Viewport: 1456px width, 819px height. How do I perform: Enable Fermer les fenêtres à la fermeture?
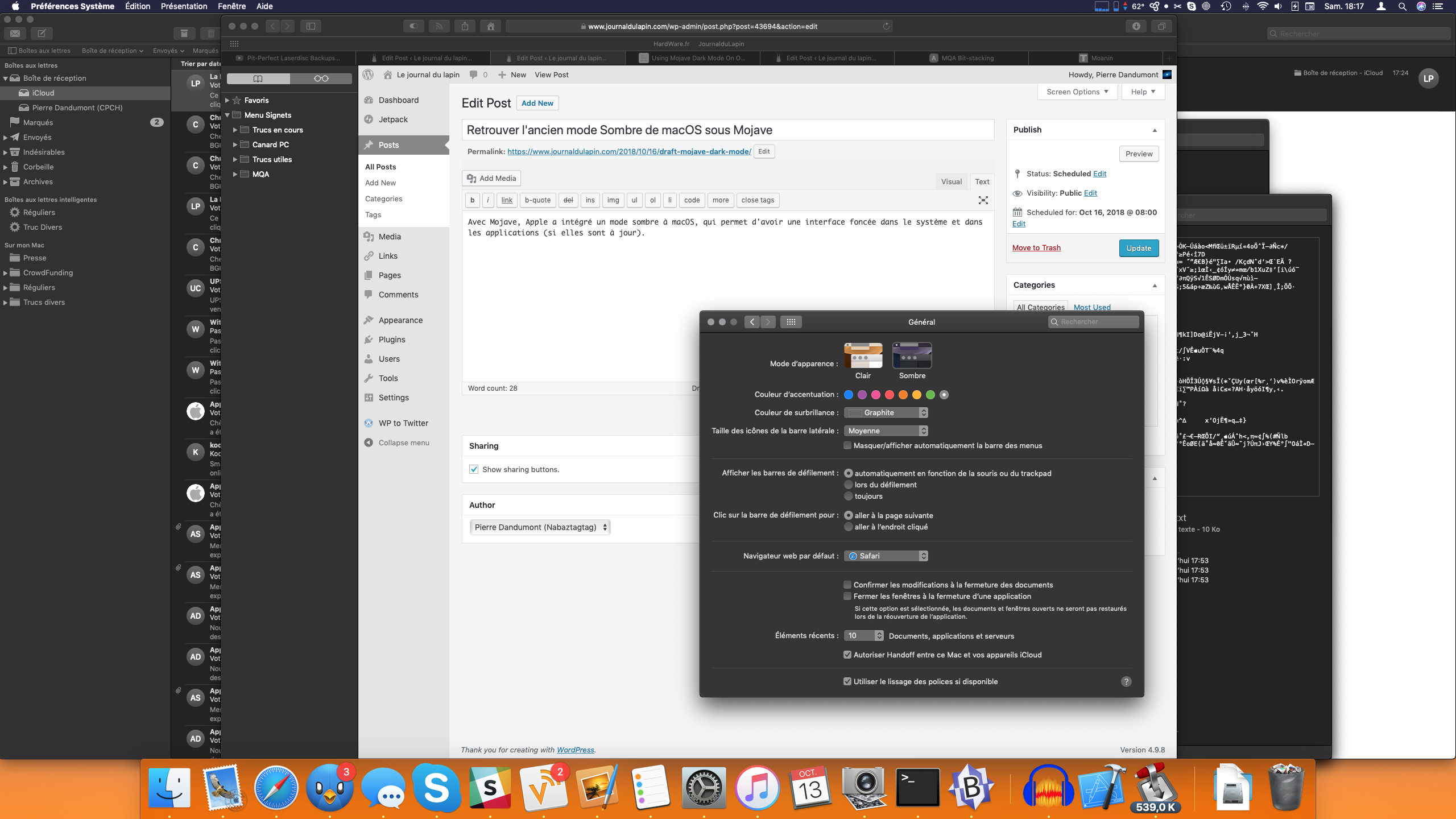click(847, 596)
